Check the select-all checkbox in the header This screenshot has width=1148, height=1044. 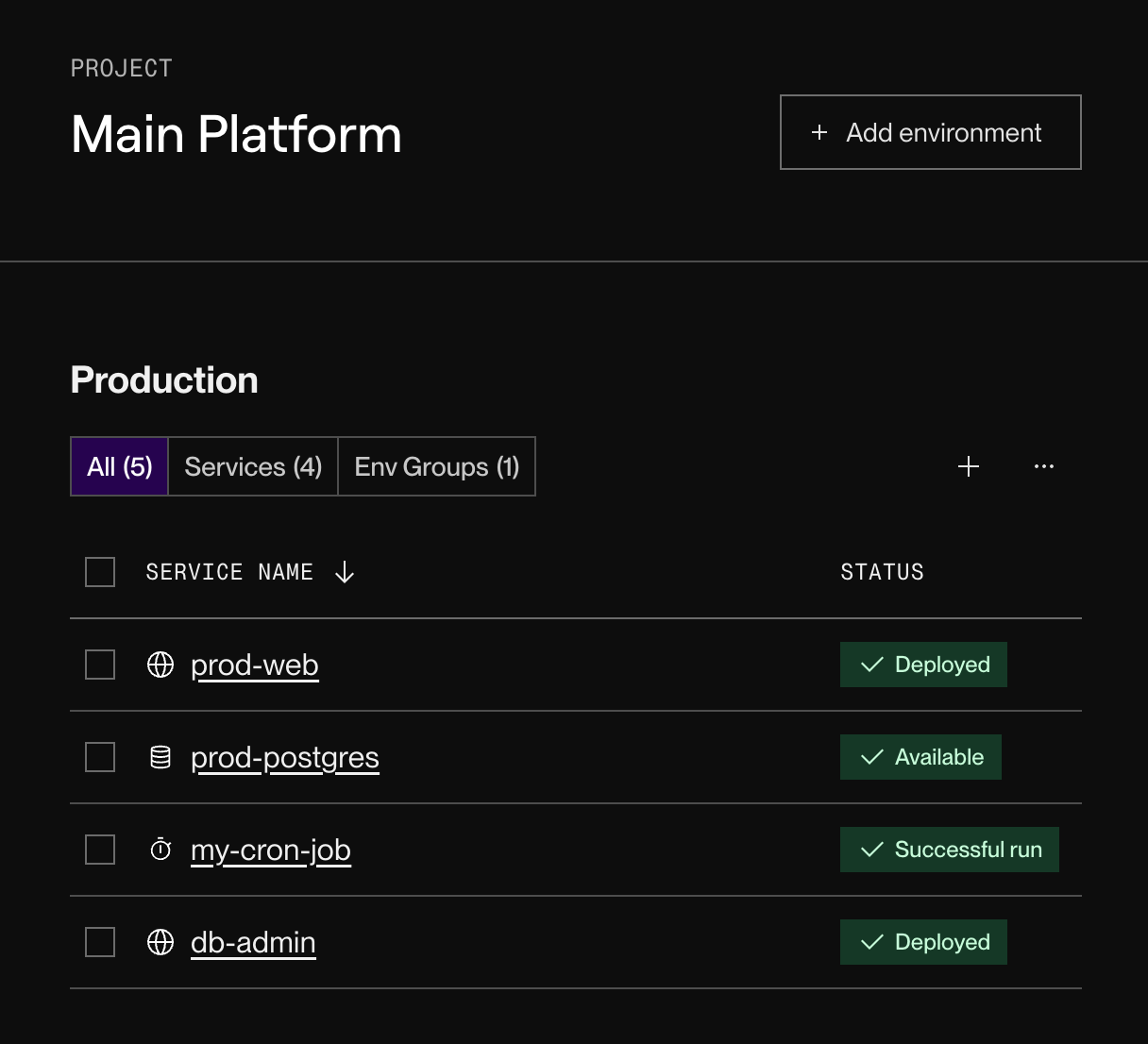(99, 572)
